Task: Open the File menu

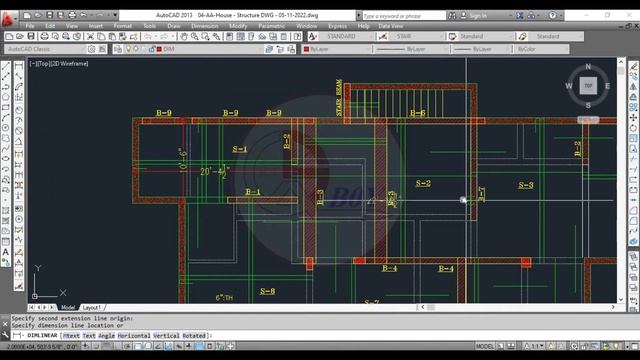Action: pos(30,26)
